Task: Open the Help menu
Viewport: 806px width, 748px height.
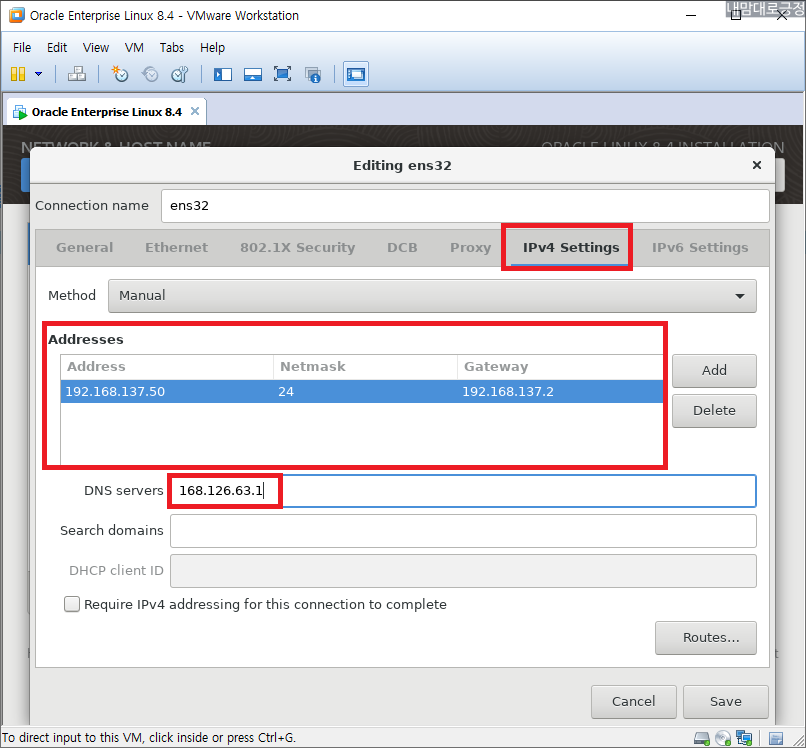Action: (x=212, y=47)
